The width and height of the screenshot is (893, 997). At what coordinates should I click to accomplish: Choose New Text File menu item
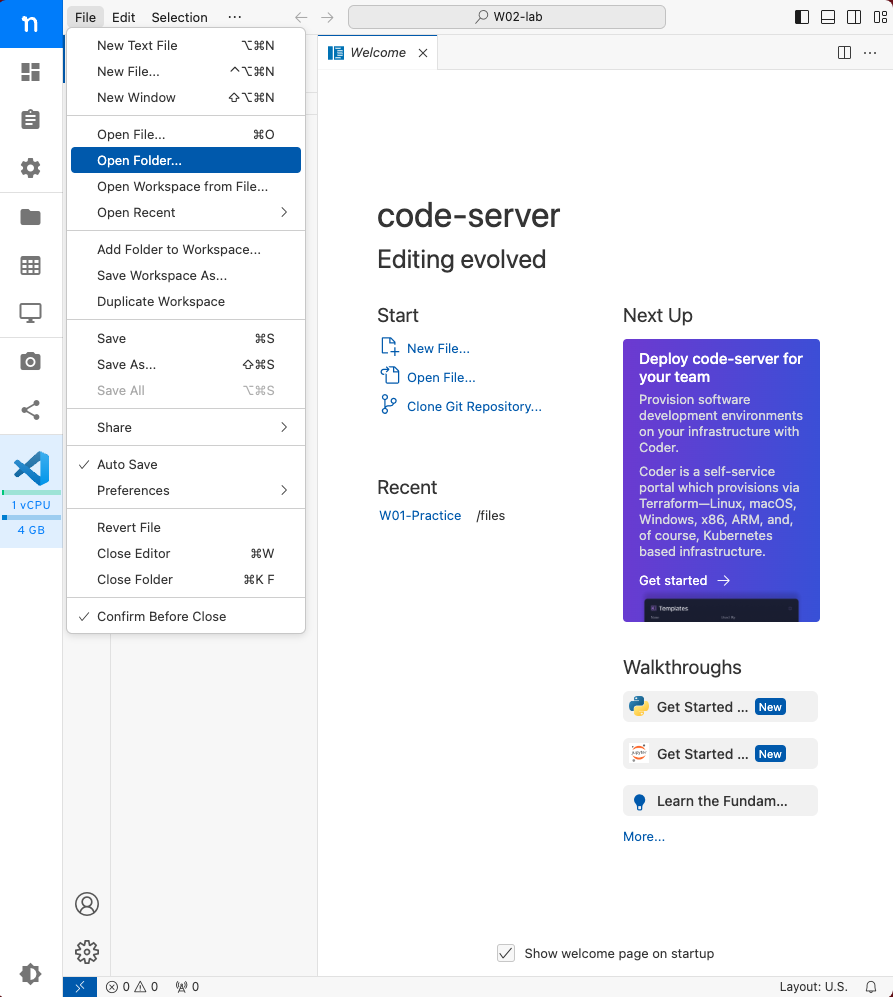(186, 46)
